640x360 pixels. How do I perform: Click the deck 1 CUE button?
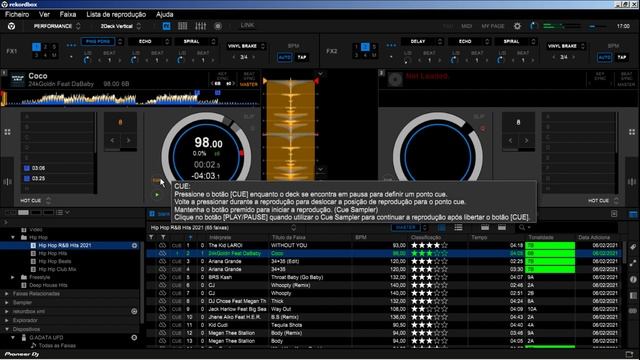(x=157, y=180)
